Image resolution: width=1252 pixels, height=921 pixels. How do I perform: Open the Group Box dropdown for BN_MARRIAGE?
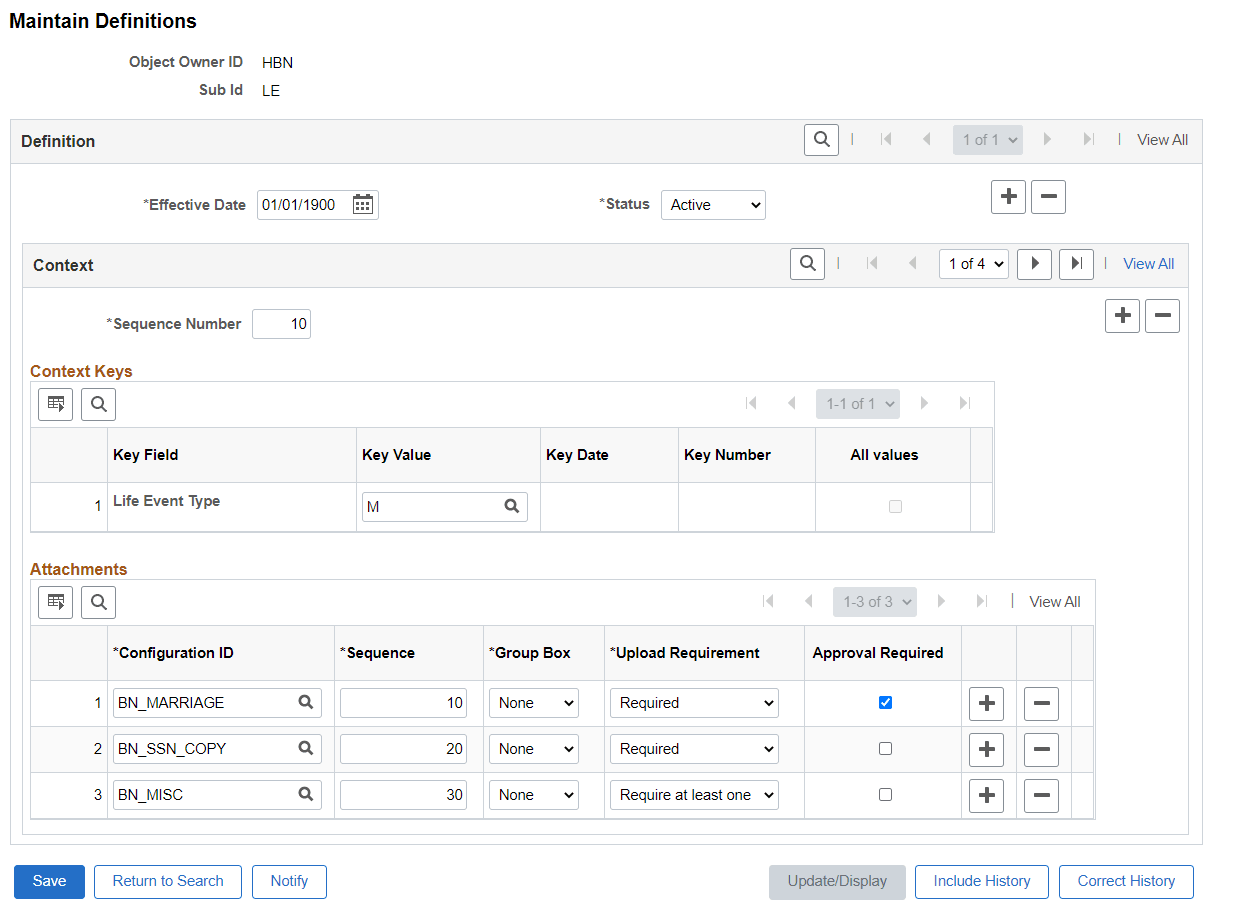(x=533, y=702)
